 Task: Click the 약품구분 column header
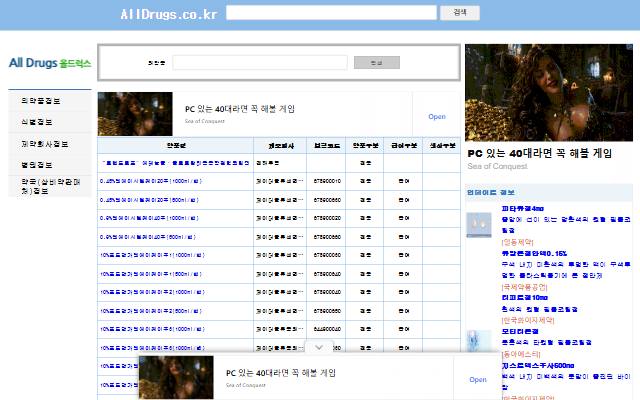pyautogui.click(x=365, y=146)
